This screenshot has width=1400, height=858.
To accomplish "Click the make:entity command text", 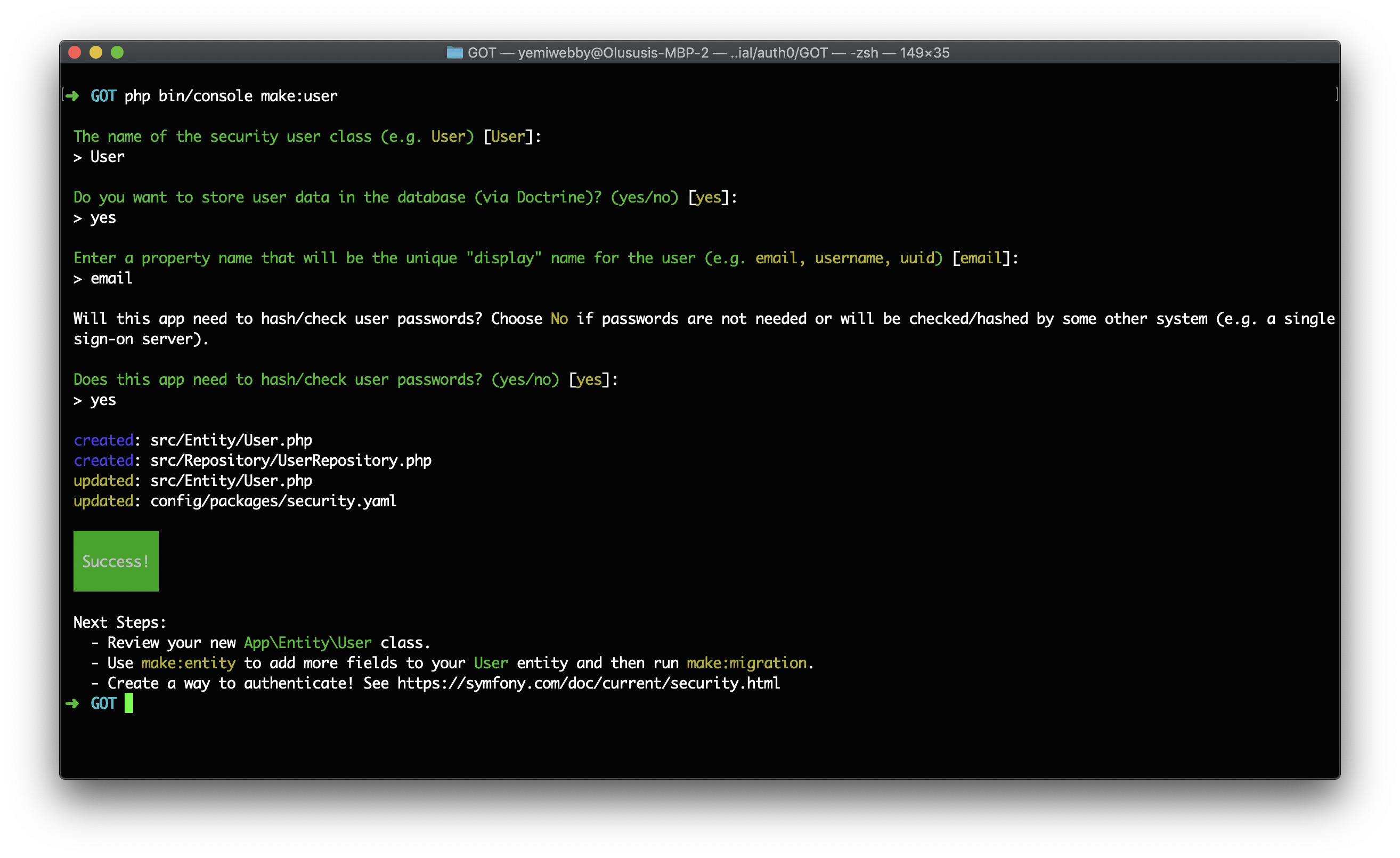I will (188, 663).
